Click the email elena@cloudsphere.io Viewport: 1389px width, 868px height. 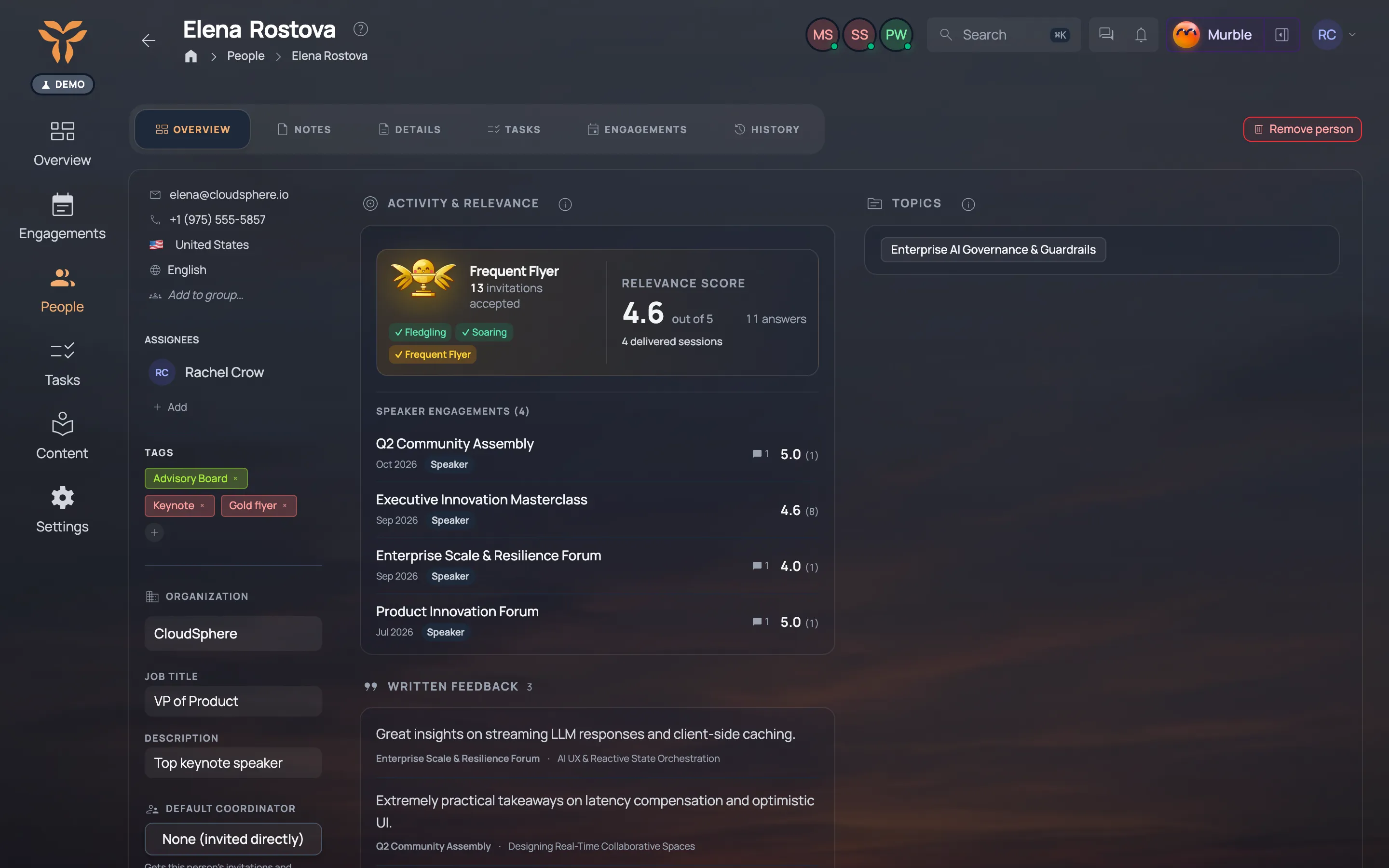point(229,195)
